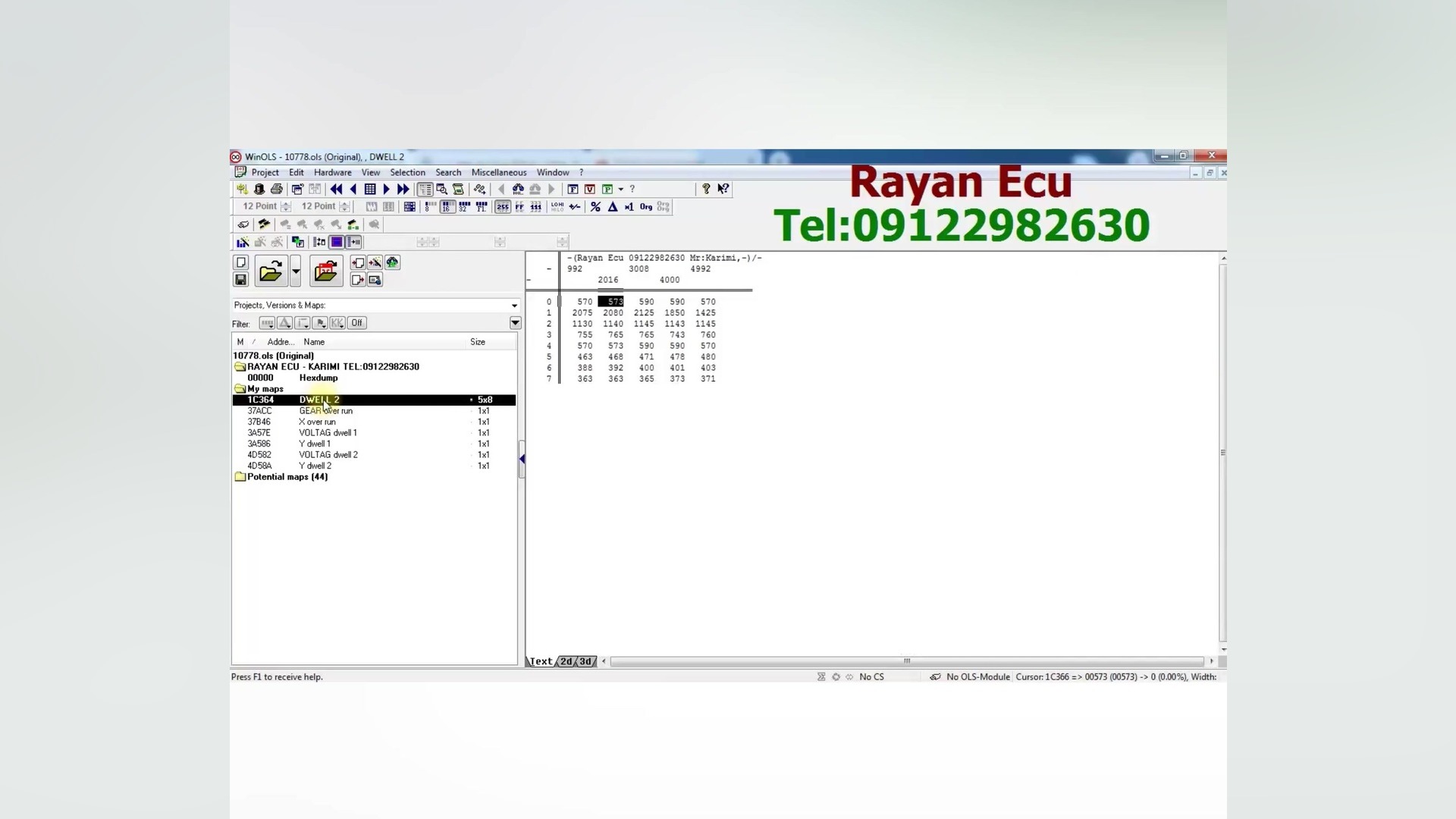Click the red calendar folder icon
The image size is (1456, 819).
point(326,271)
